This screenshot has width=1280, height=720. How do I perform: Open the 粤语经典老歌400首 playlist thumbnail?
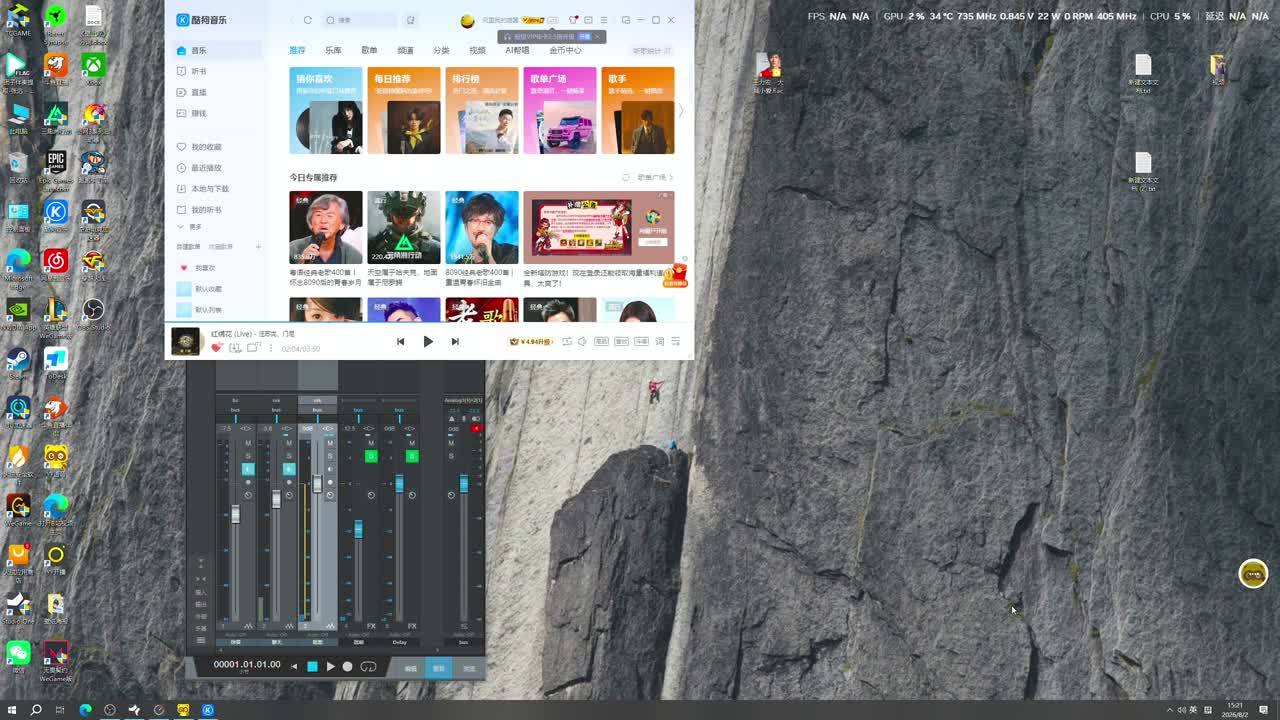coord(326,227)
